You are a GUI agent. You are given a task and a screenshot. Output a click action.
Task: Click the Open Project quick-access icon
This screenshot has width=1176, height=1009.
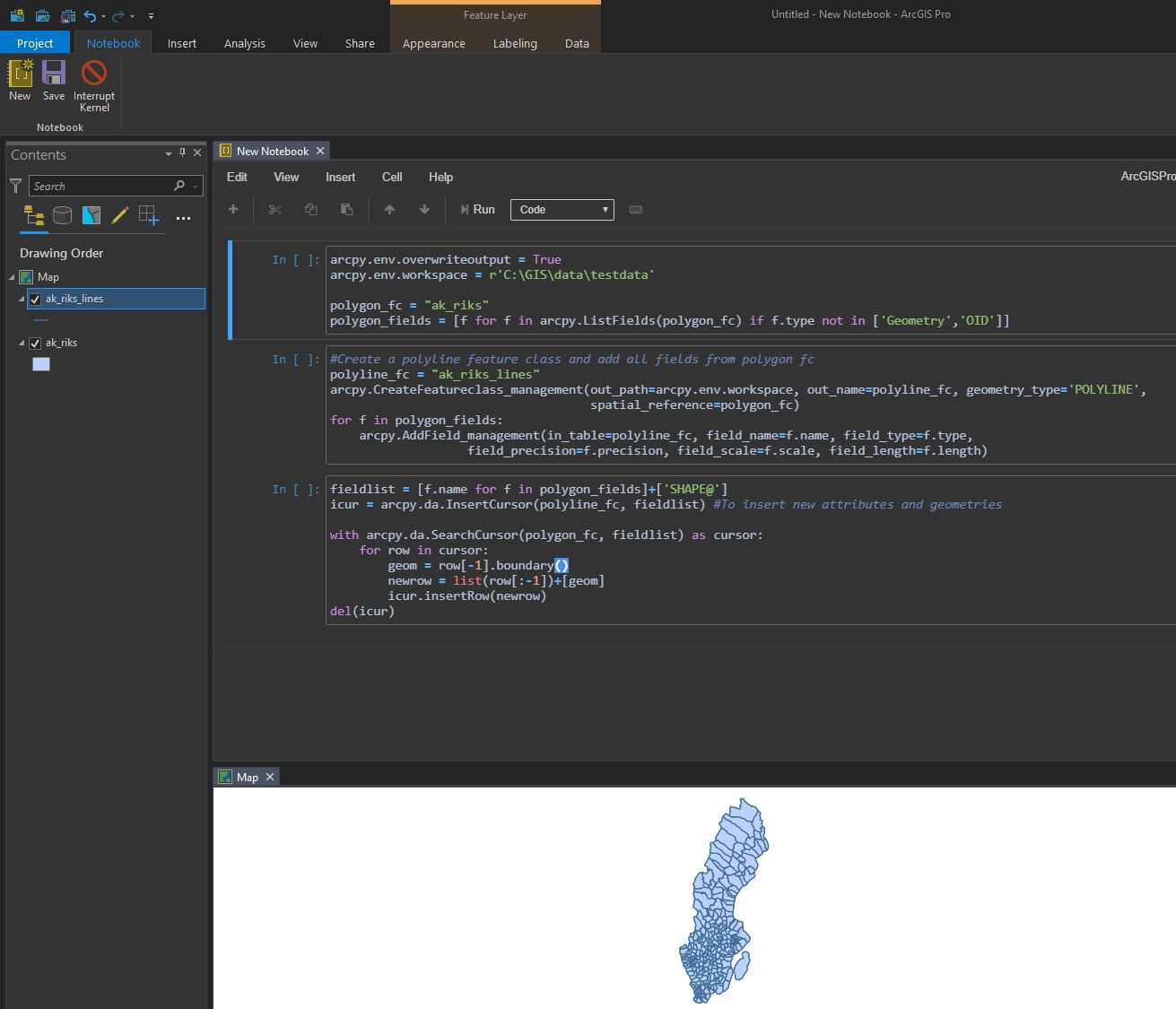point(42,15)
